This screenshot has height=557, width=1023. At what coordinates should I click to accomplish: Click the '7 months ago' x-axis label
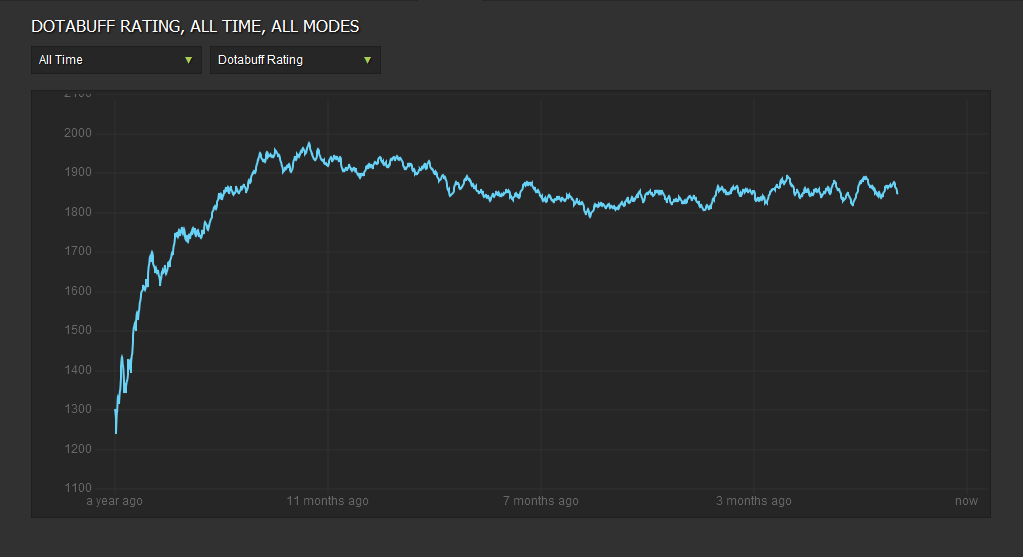pyautogui.click(x=541, y=501)
